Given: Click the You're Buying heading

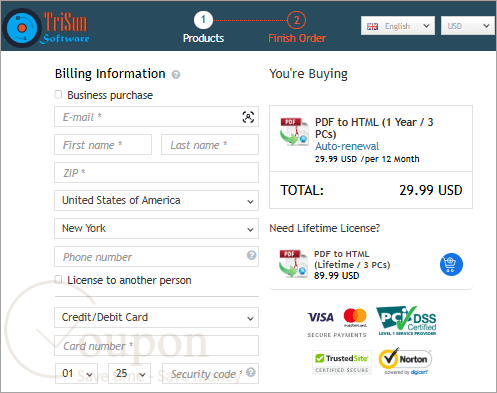Looking at the screenshot, I should click(308, 74).
